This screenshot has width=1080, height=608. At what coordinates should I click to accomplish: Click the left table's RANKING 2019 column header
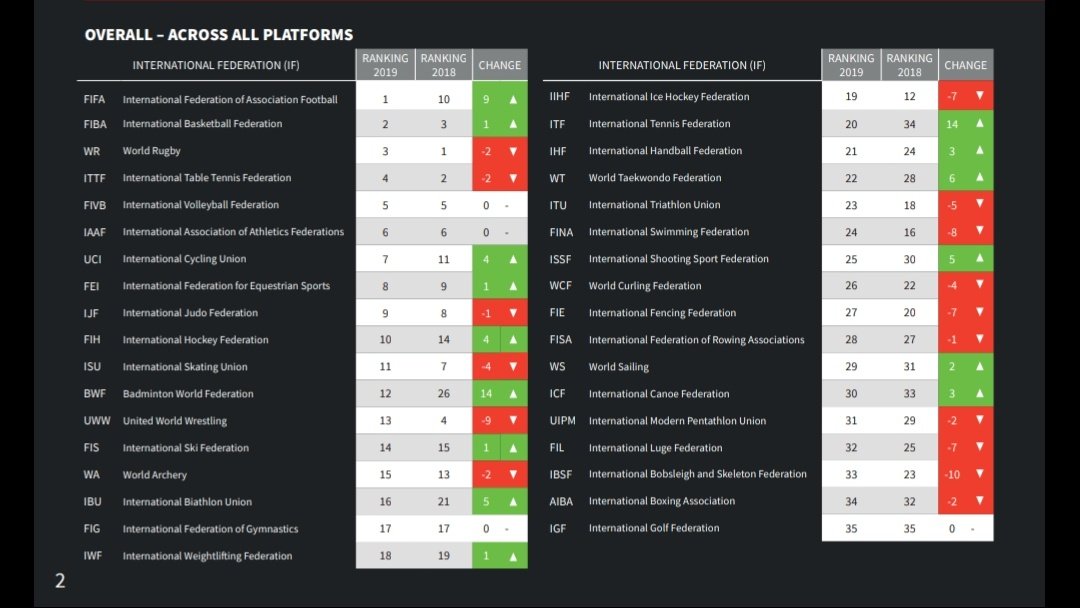[x=385, y=65]
